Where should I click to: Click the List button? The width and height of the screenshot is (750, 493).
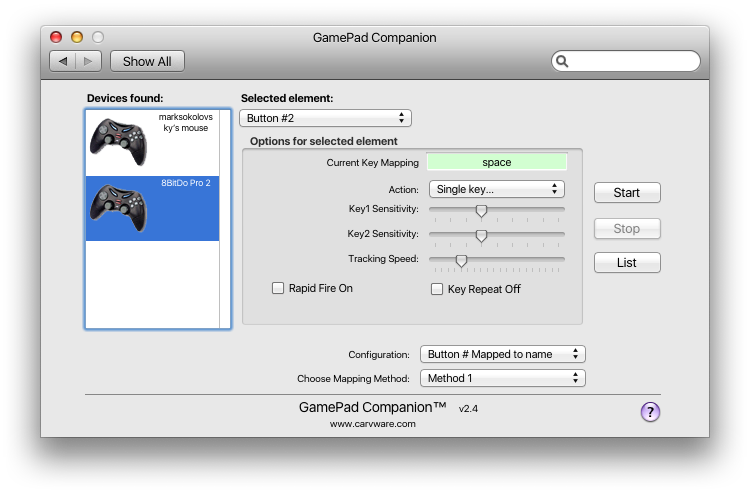627,263
